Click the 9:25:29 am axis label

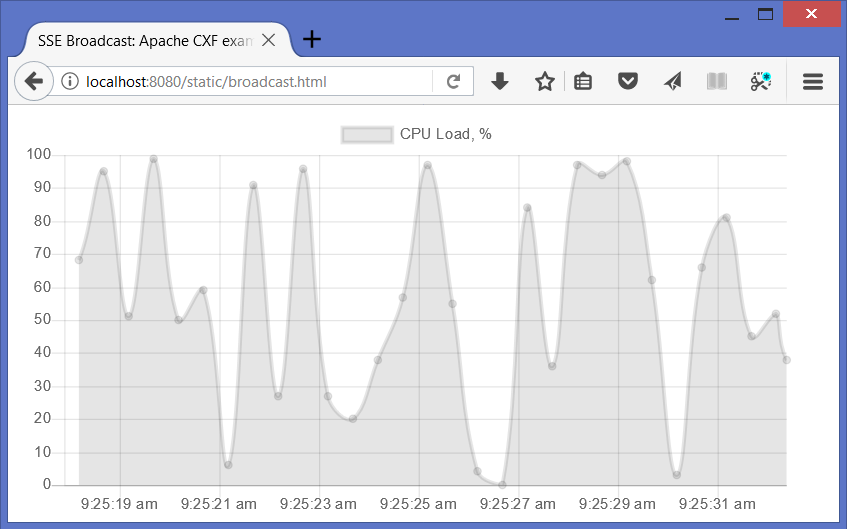(x=617, y=504)
